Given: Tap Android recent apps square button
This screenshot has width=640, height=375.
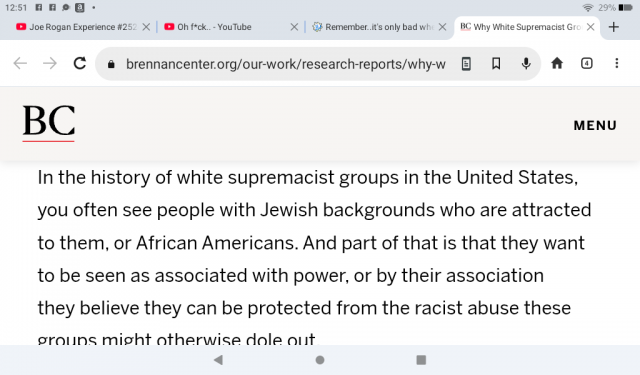Looking at the screenshot, I should tap(421, 360).
